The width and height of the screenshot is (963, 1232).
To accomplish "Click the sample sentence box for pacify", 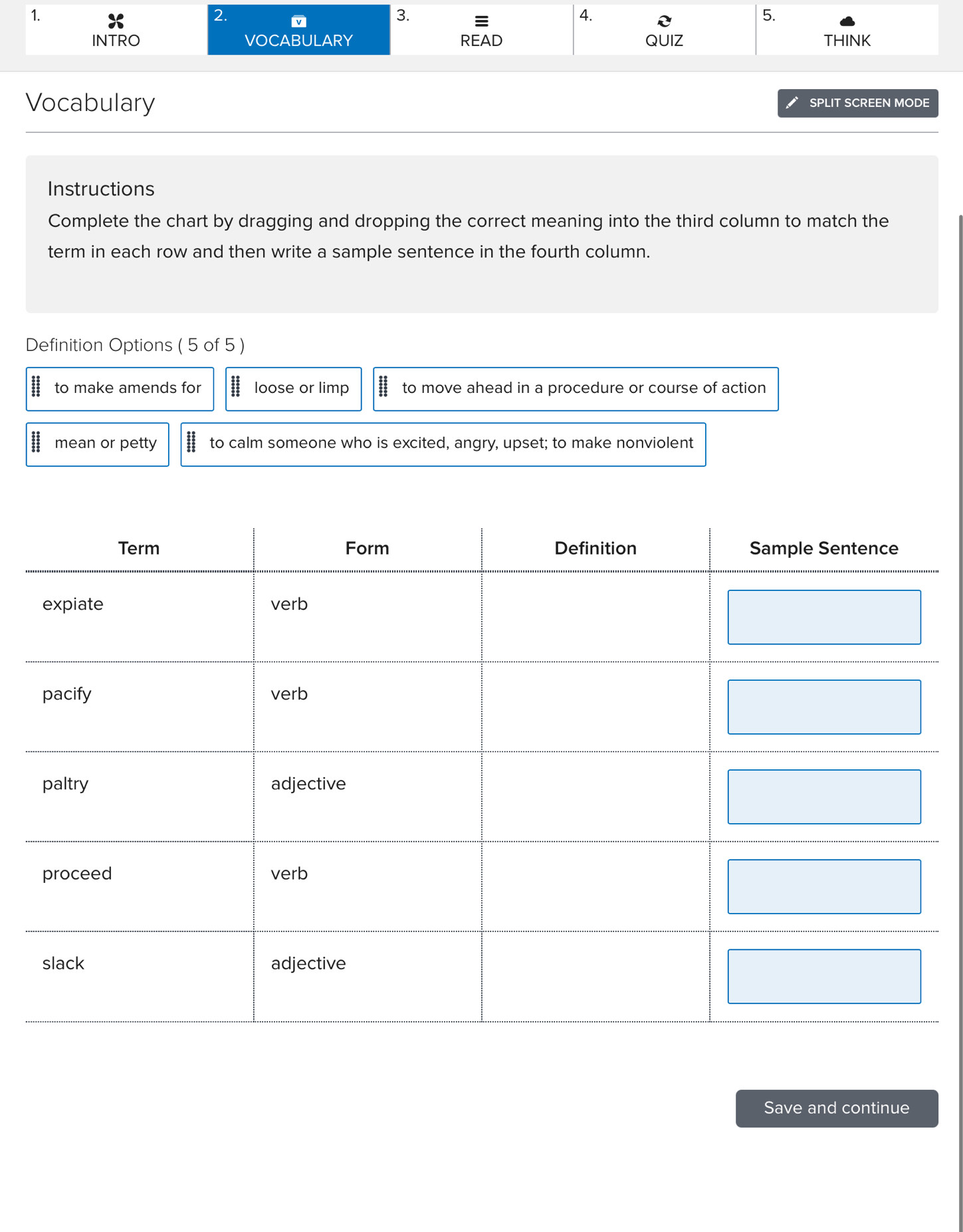I will 824,707.
